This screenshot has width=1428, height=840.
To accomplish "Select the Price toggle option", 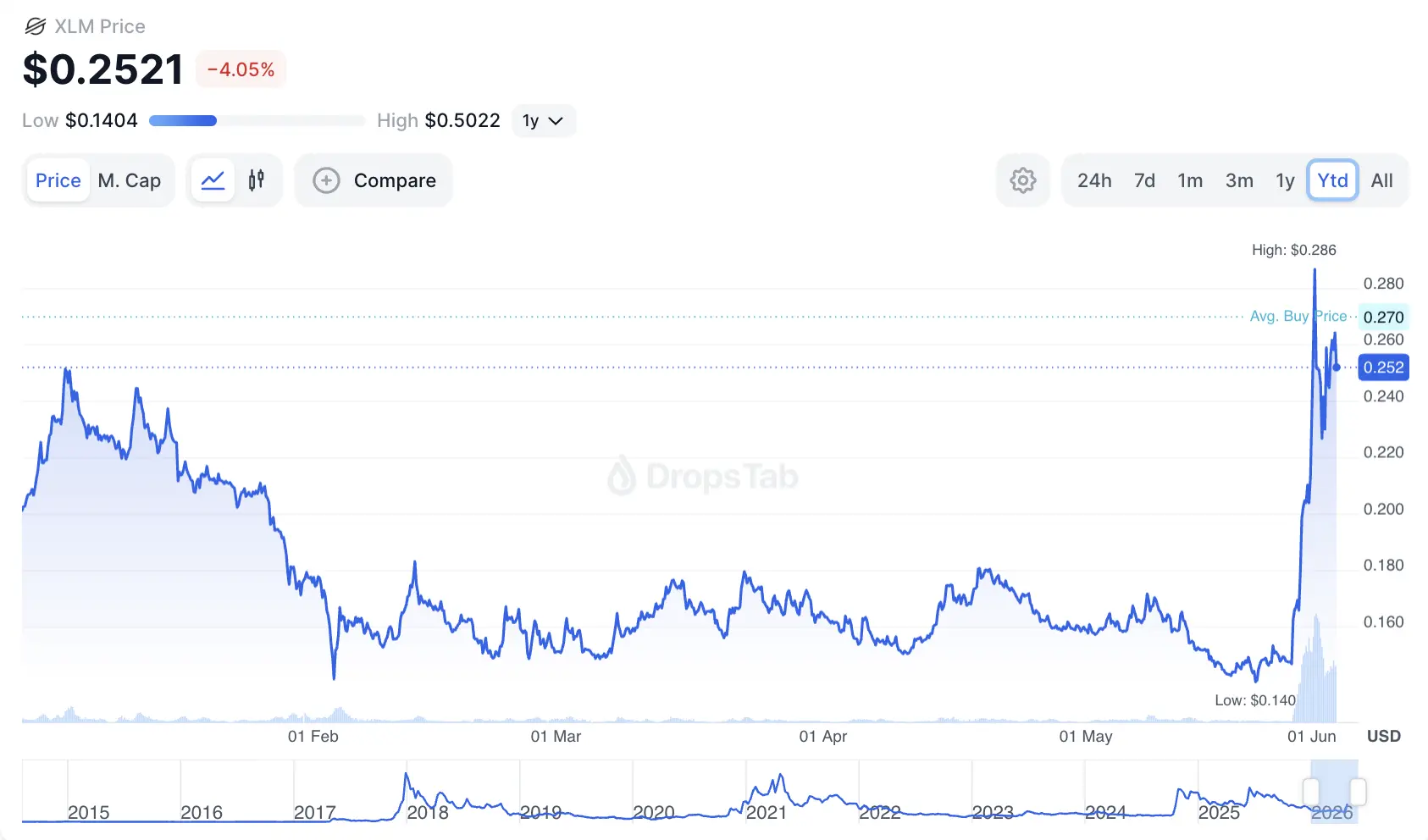I will point(58,180).
